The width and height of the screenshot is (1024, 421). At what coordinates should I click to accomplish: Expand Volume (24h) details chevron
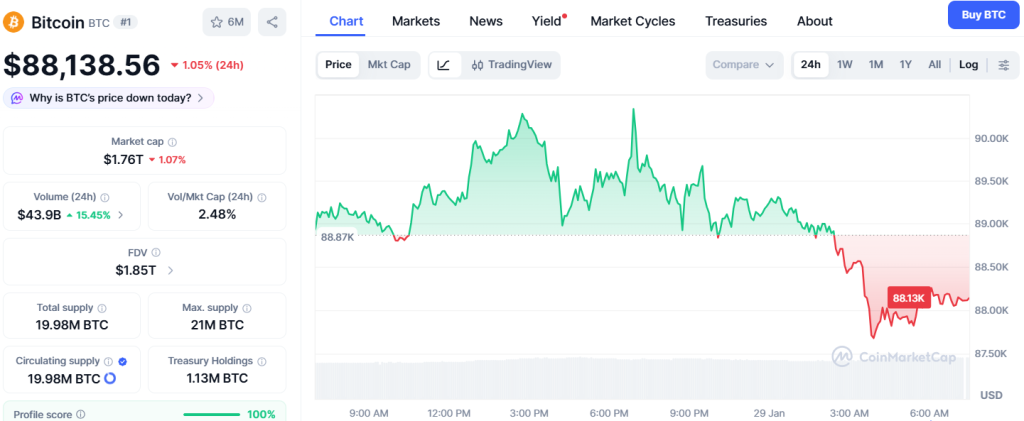pyautogui.click(x=121, y=215)
